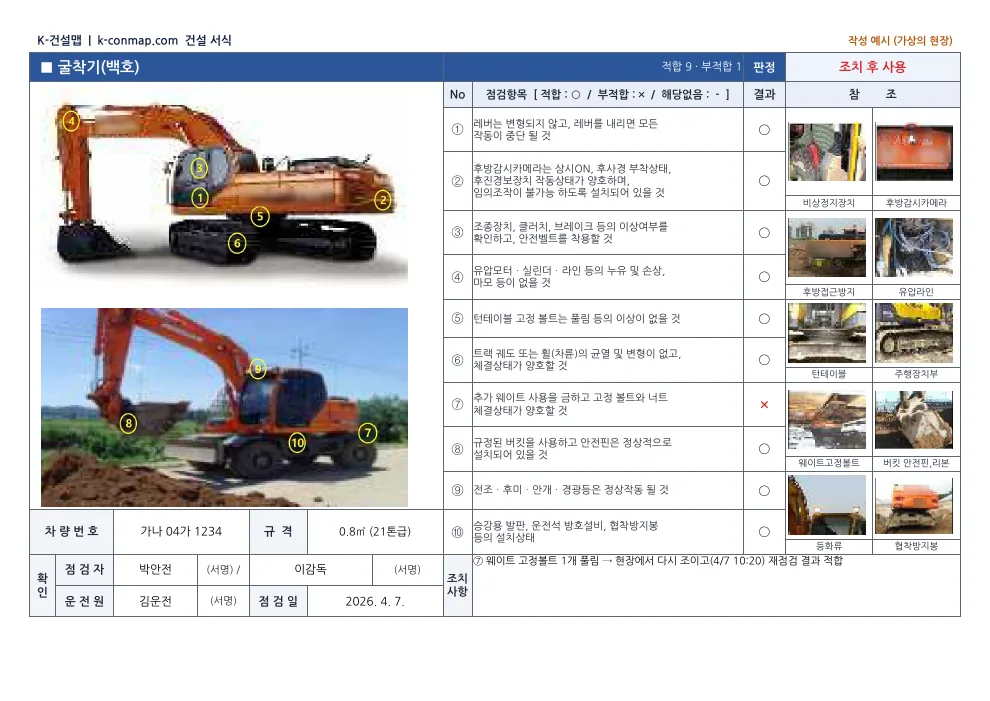Open the 주행장치부 reference photo
The image size is (990, 701).
point(914,333)
